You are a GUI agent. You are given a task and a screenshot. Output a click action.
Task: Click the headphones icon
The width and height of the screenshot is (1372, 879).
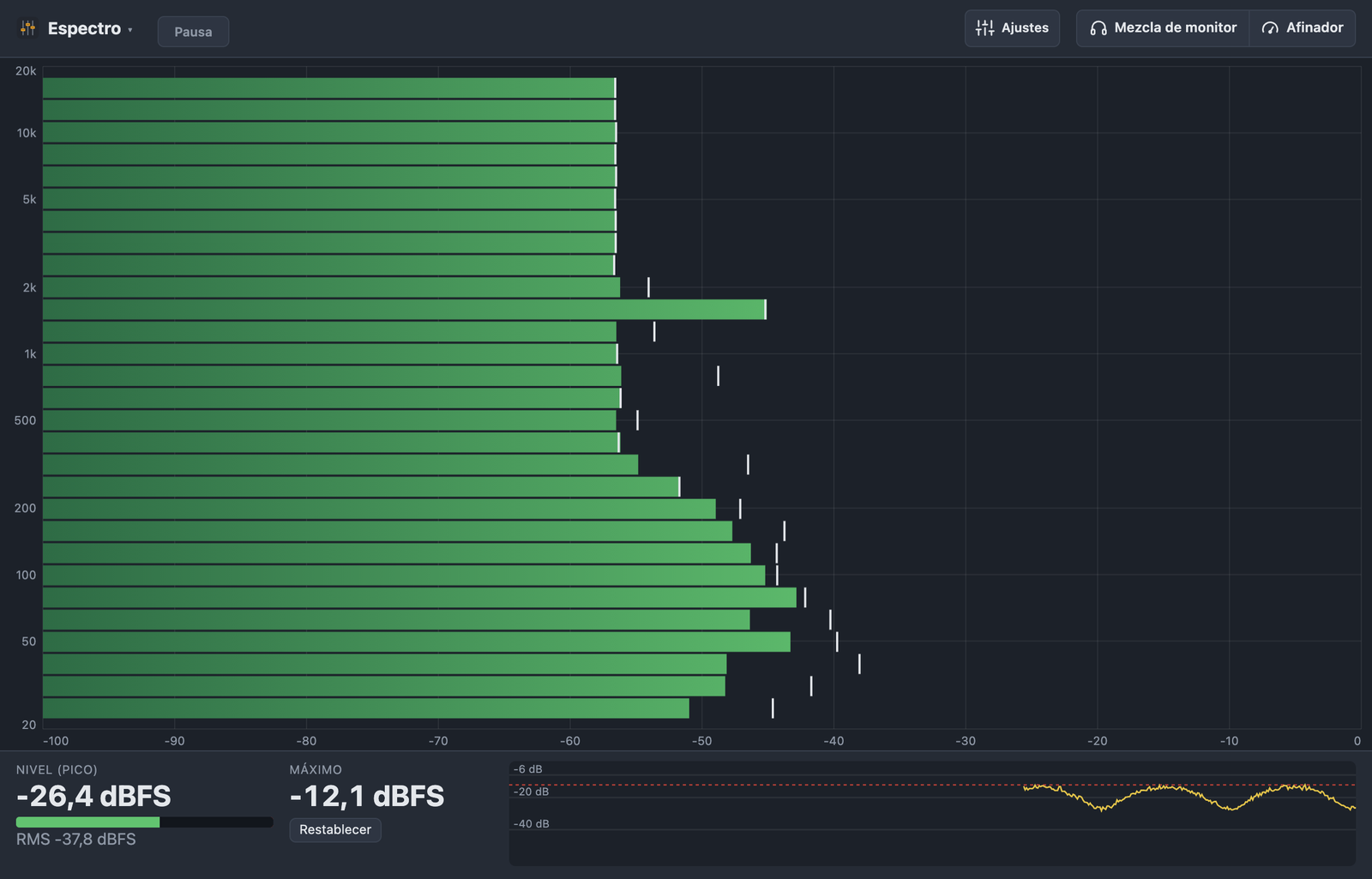click(1098, 28)
